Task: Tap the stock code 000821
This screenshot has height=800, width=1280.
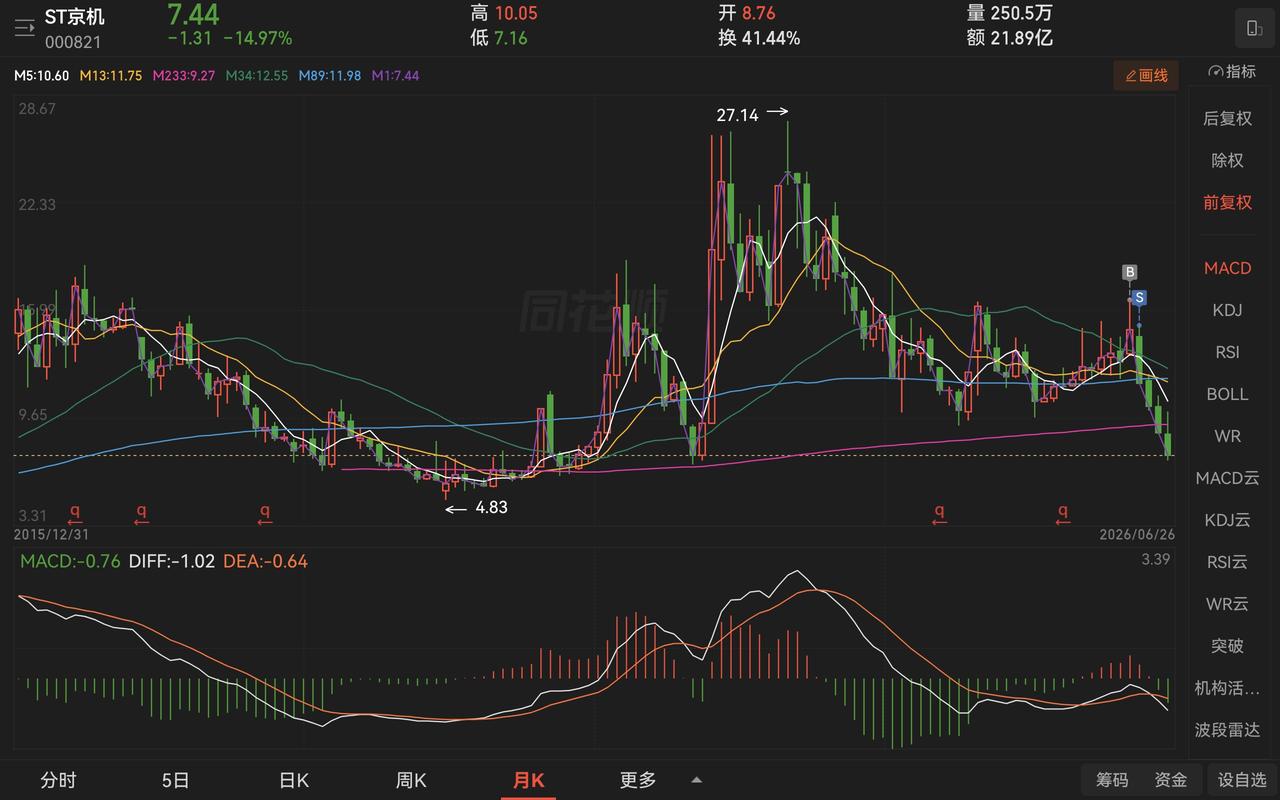Action: pos(73,42)
